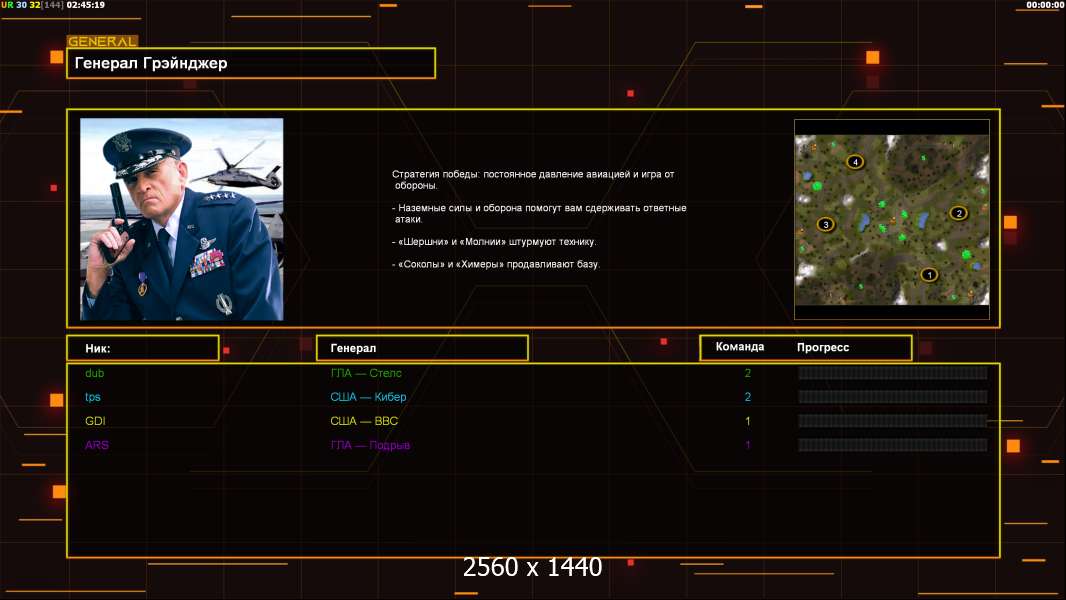Select player ARS in the list
The image size is (1066, 600).
(96, 445)
